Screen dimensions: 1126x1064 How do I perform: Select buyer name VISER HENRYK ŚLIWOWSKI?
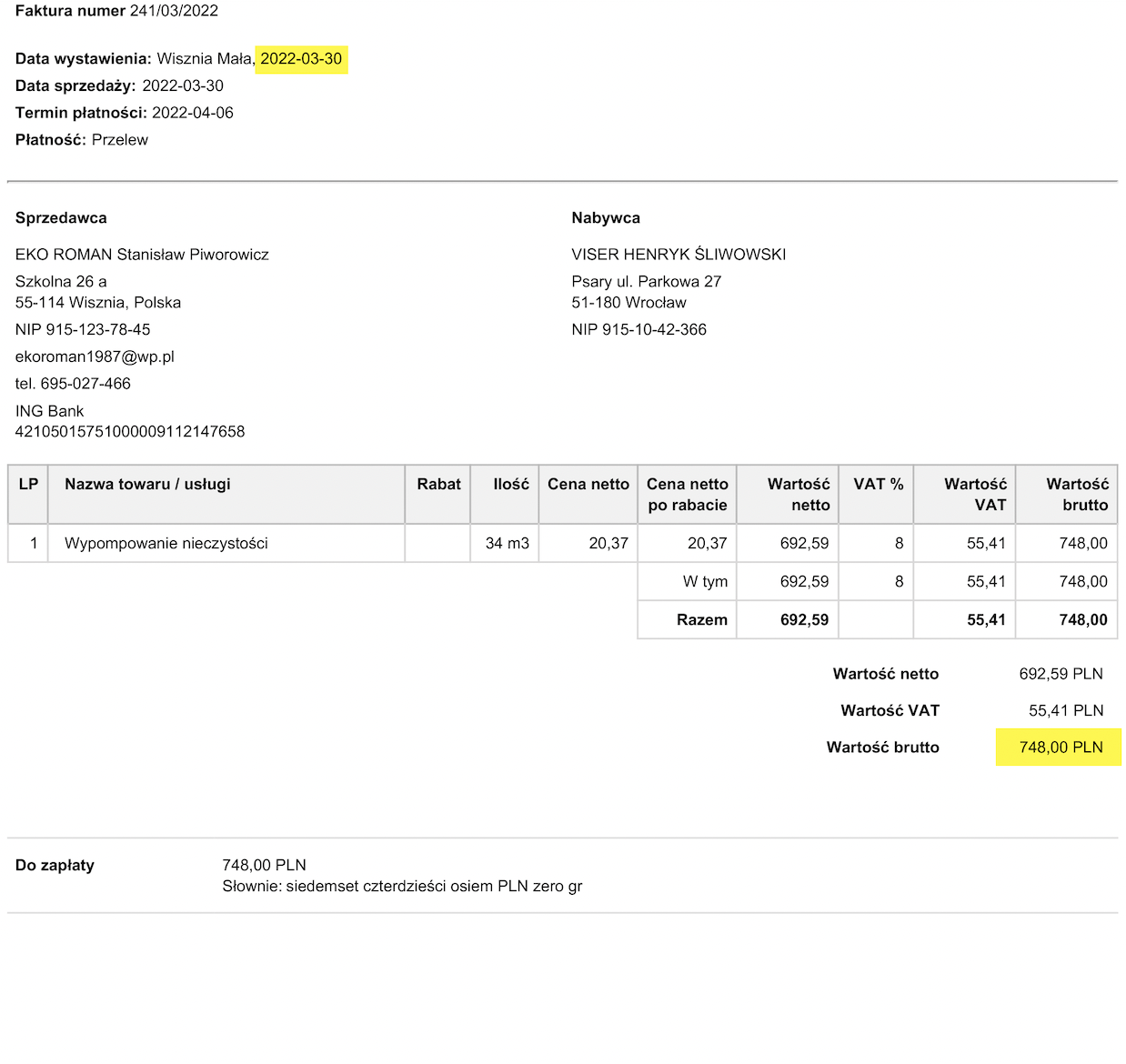pos(679,255)
